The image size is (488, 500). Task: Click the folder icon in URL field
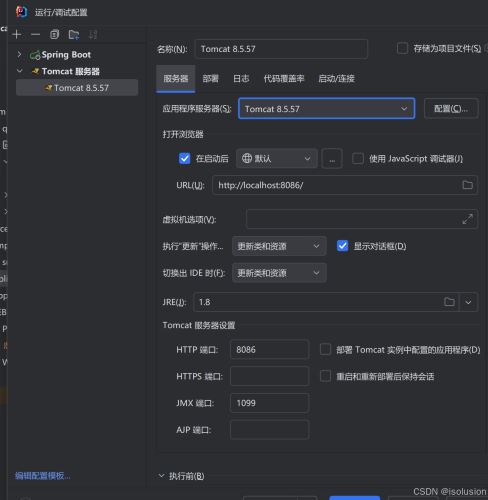(x=467, y=185)
